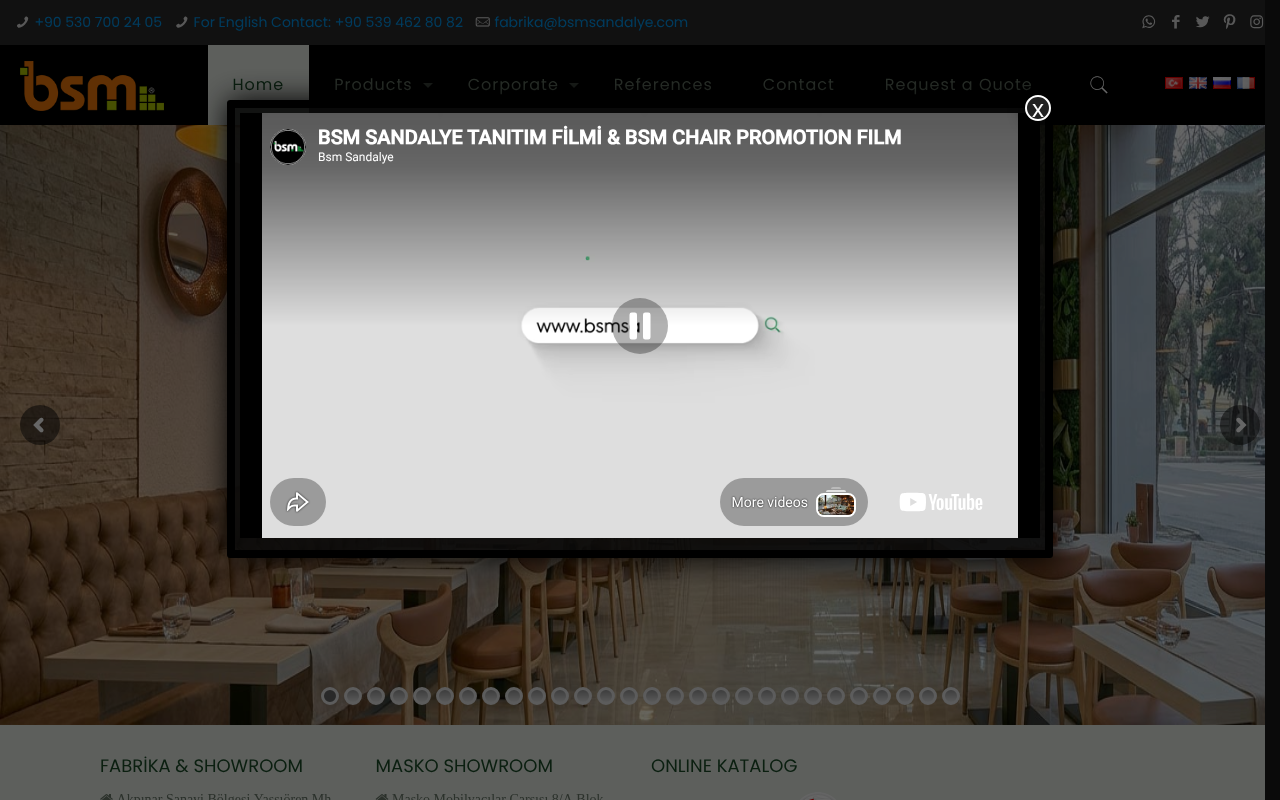Open the YouTube logo link on the video

pos(941,502)
